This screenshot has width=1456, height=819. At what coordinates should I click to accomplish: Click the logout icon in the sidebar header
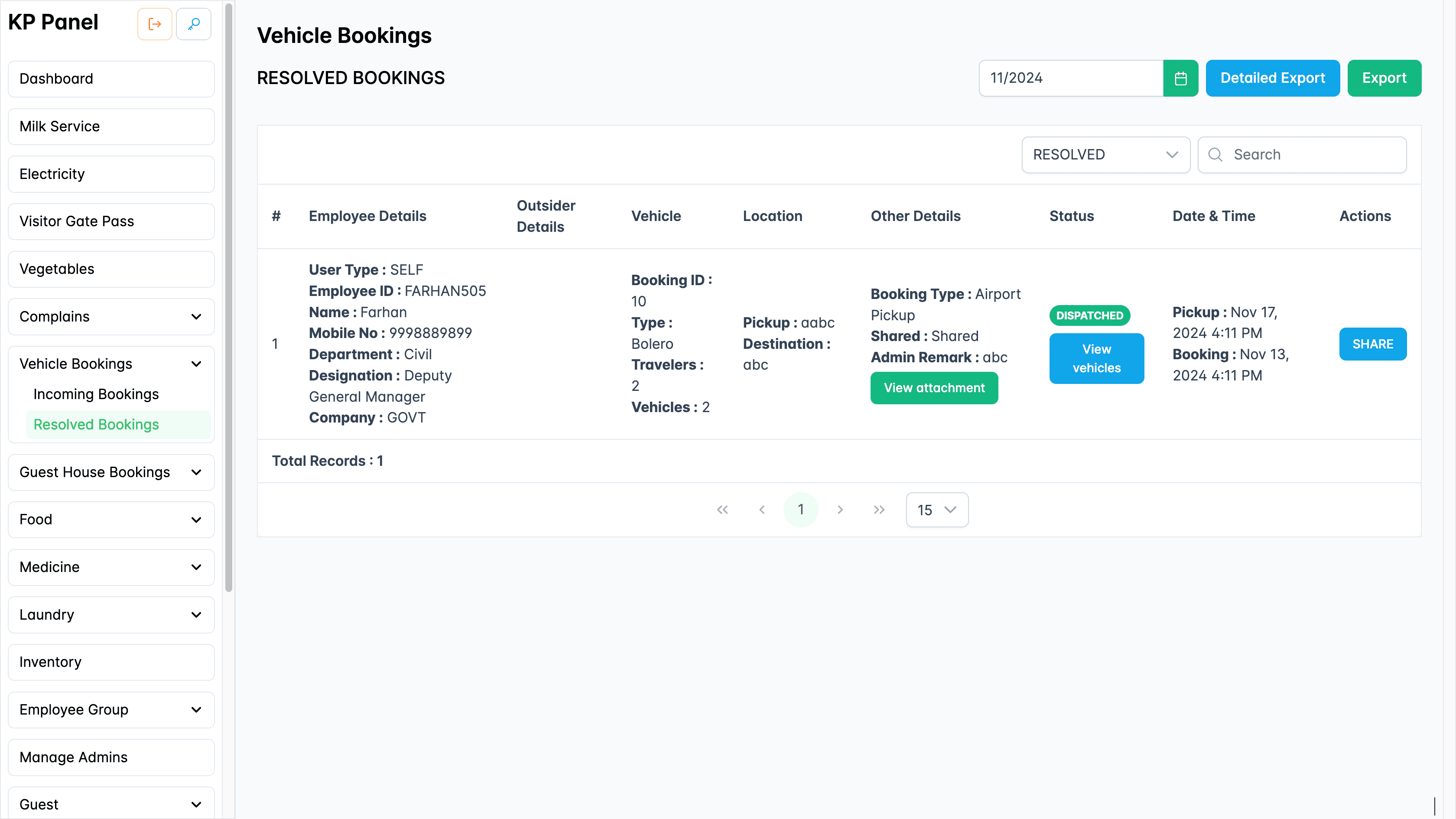[154, 24]
